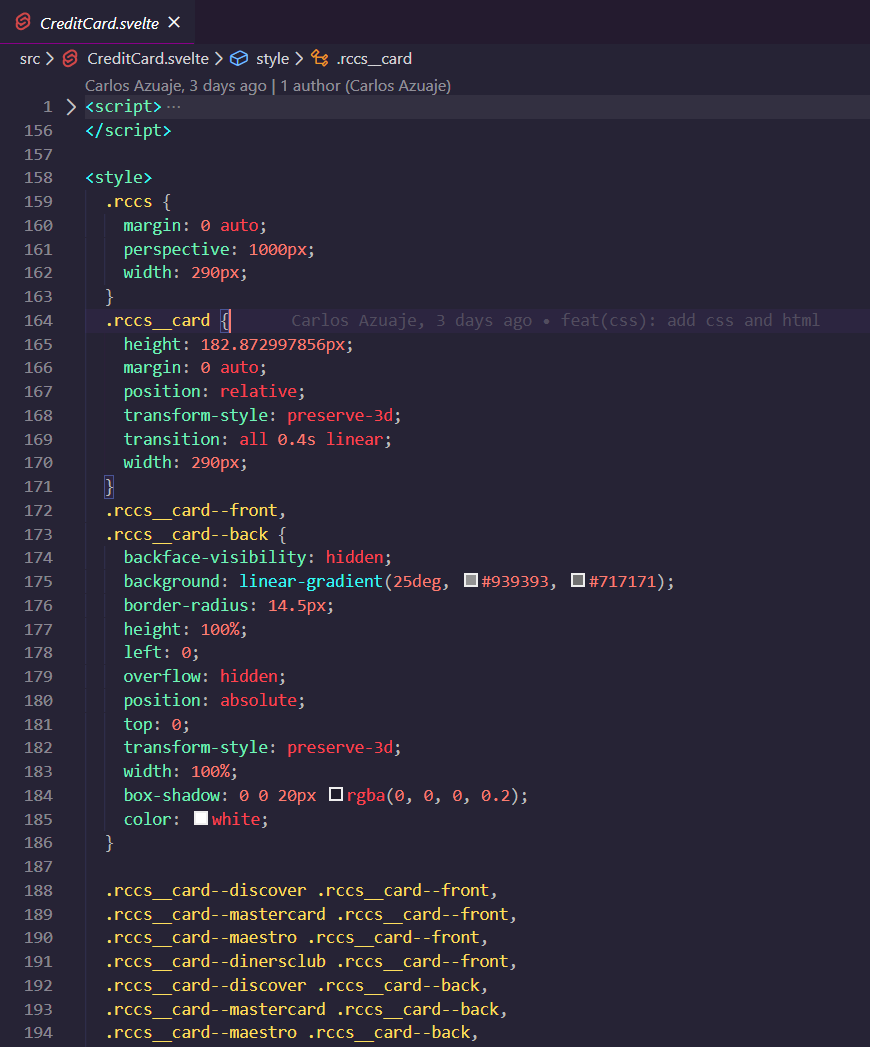Screen dimensions: 870x1047
Task: Place cursor on the opening style tag
Action: point(119,178)
